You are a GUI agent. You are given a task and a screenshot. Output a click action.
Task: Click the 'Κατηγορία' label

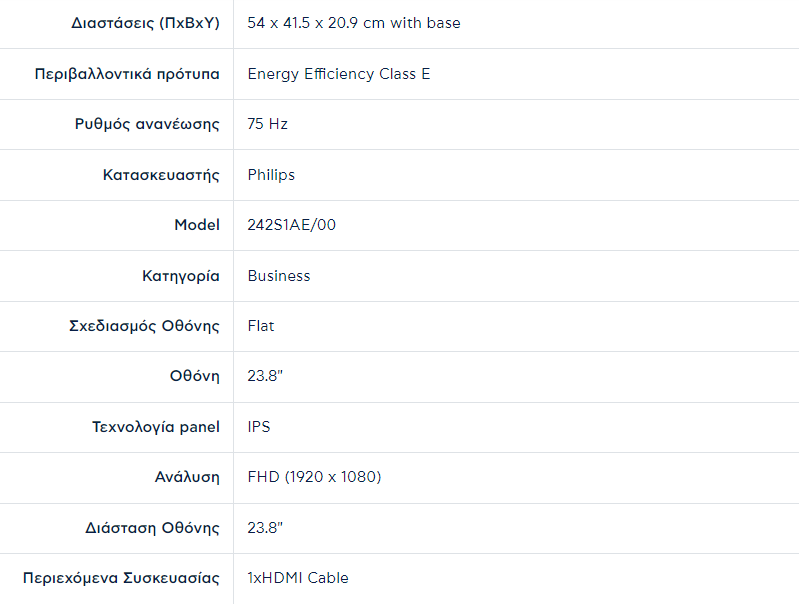click(x=181, y=276)
